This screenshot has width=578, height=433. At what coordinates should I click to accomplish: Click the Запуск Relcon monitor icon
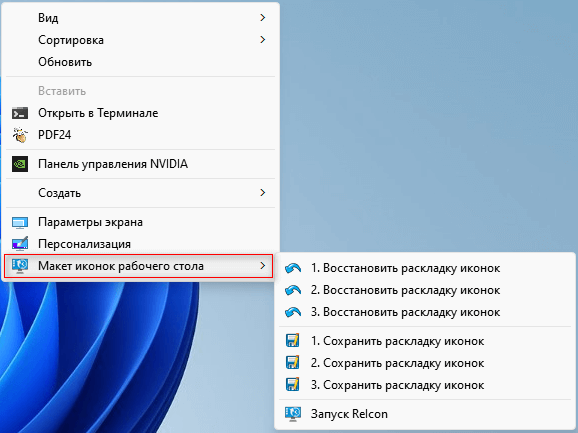pos(293,414)
